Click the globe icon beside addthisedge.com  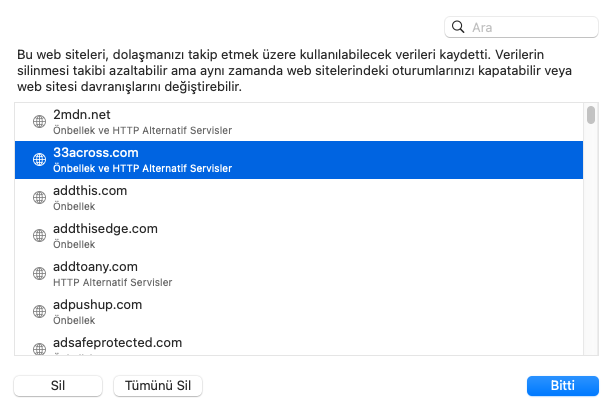(x=40, y=235)
